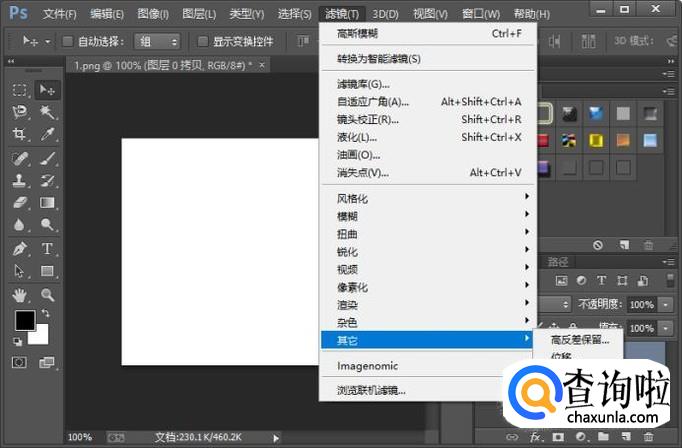Open the 文件(F) menu

(60, 14)
